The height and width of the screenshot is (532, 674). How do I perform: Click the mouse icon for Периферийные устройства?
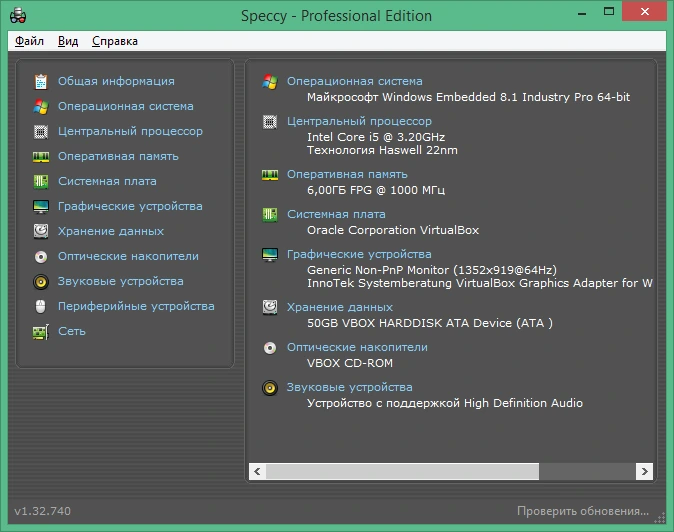click(x=40, y=306)
